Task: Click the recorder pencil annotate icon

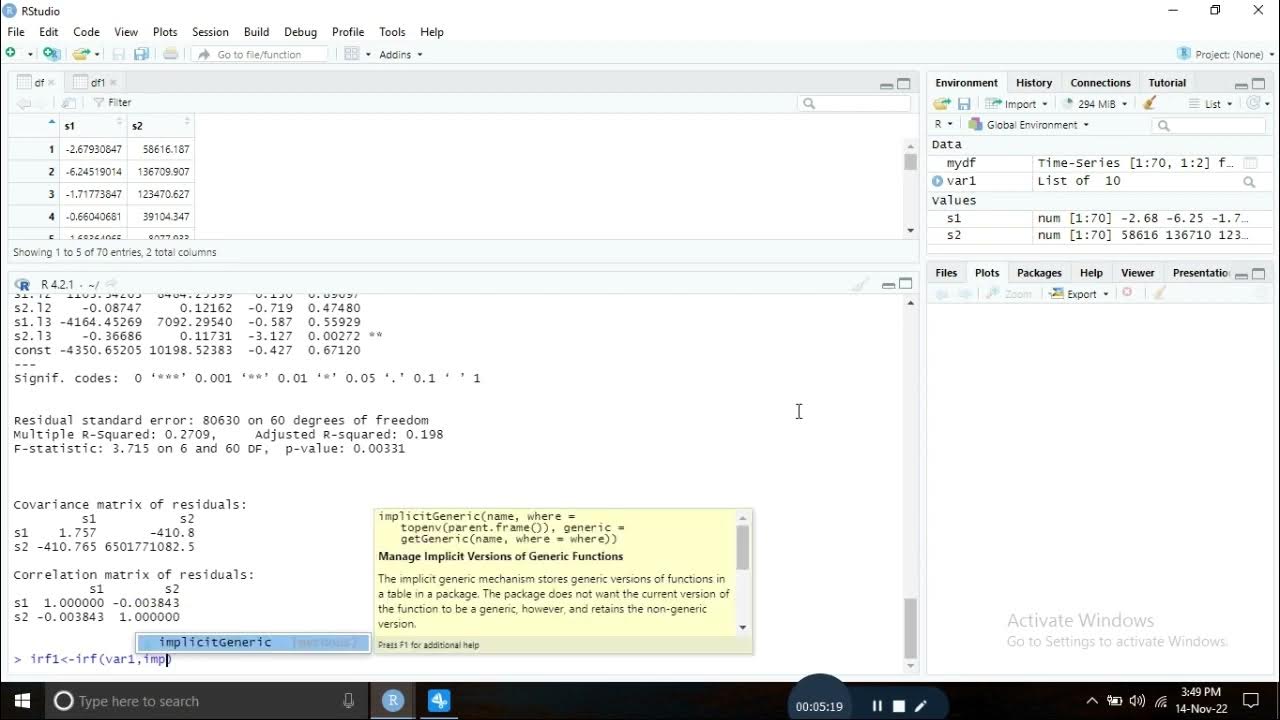Action: tap(921, 706)
